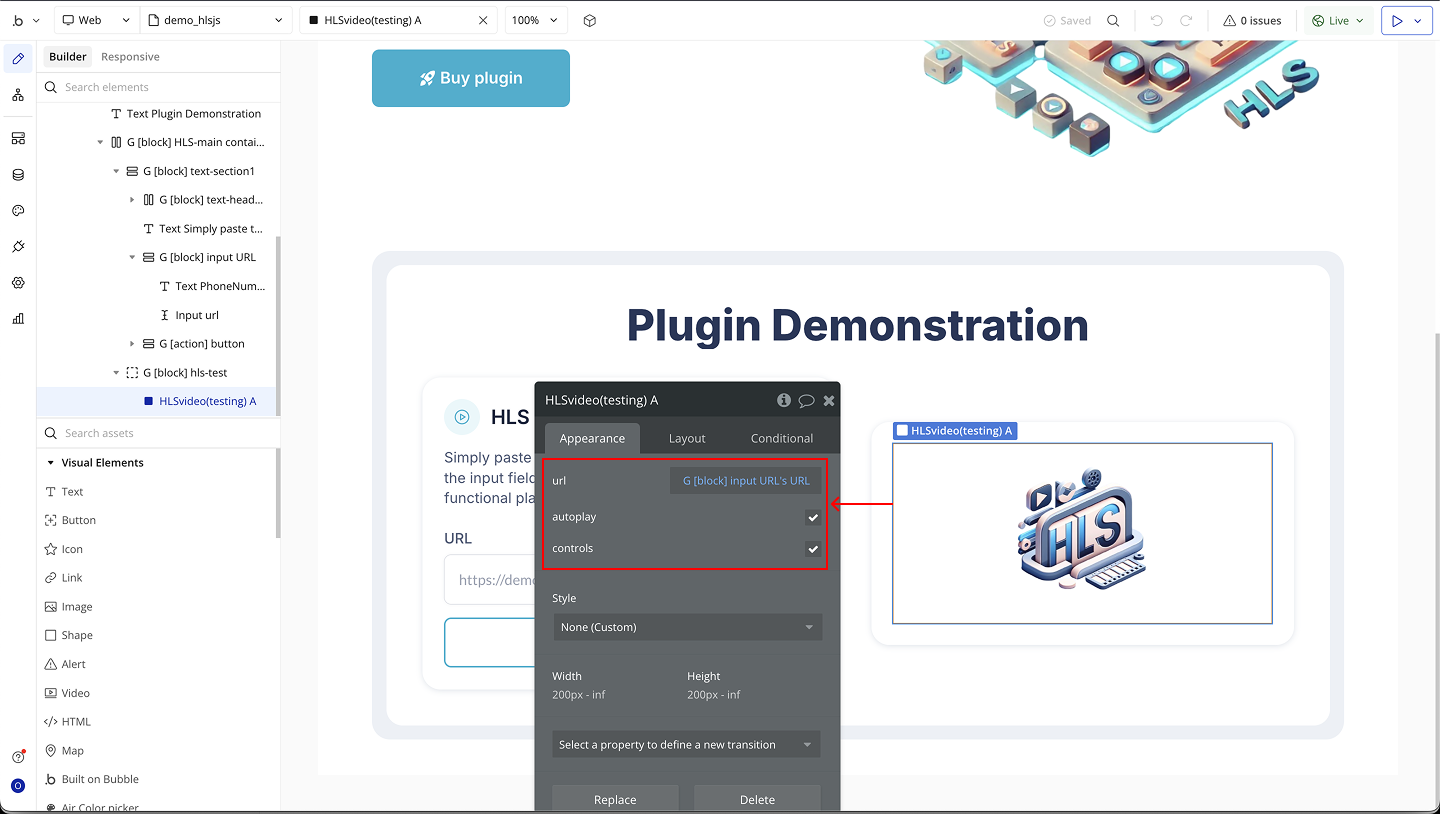The width and height of the screenshot is (1440, 814).
Task: Click the Buy plugin button
Action: click(471, 78)
